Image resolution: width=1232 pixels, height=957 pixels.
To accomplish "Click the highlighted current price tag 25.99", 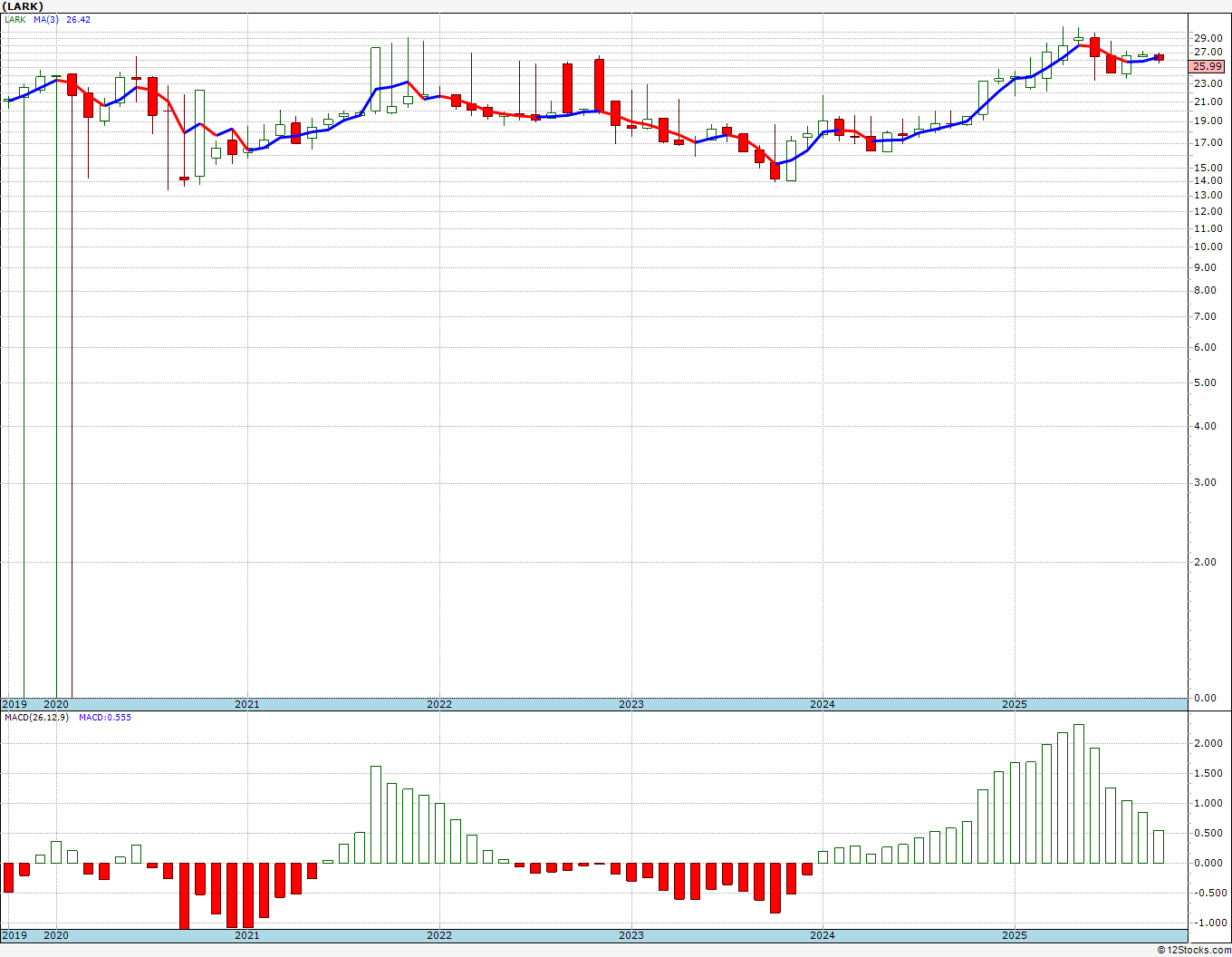I will pos(1208,67).
